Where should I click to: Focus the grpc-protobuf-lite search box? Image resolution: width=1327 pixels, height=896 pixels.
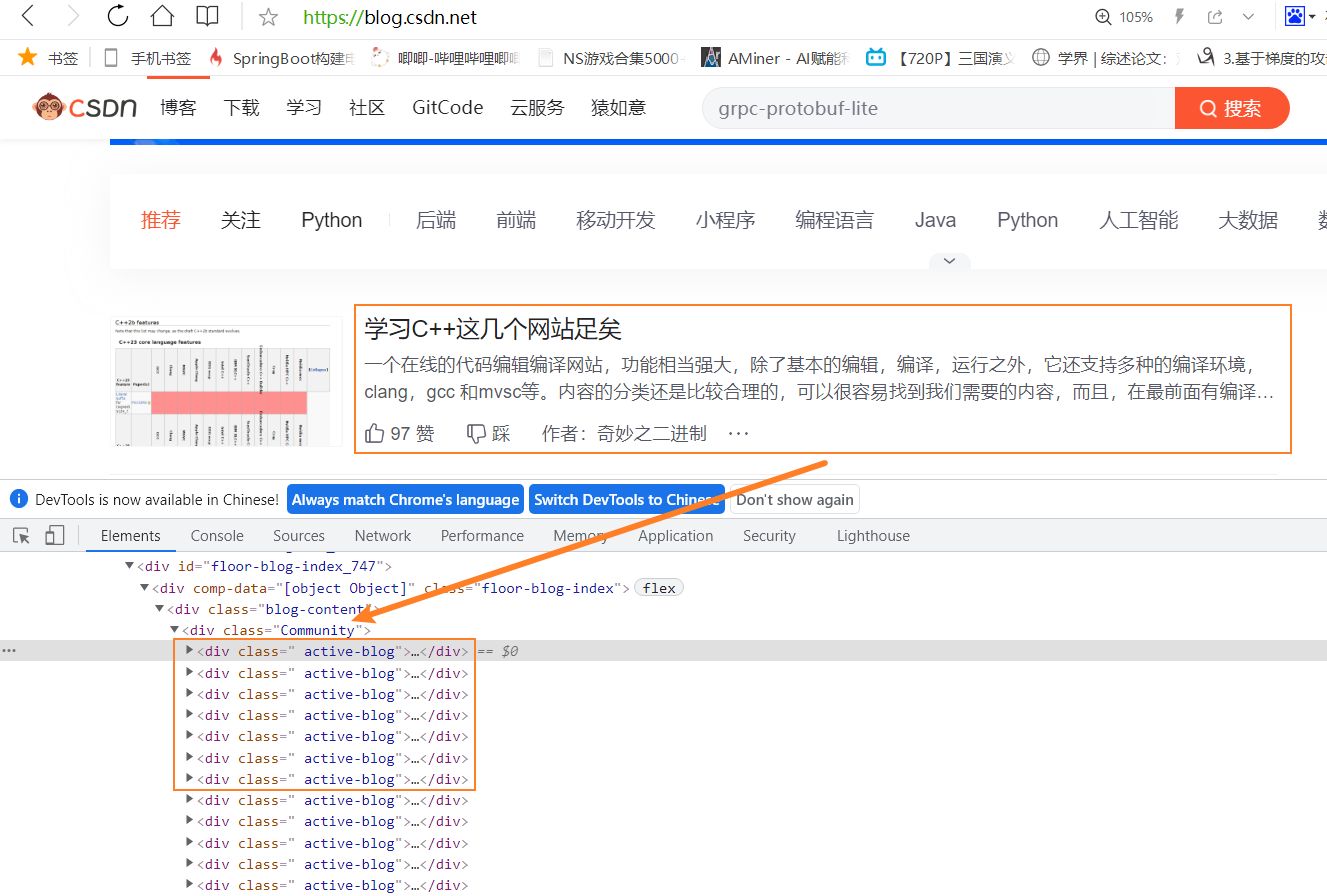(x=938, y=108)
